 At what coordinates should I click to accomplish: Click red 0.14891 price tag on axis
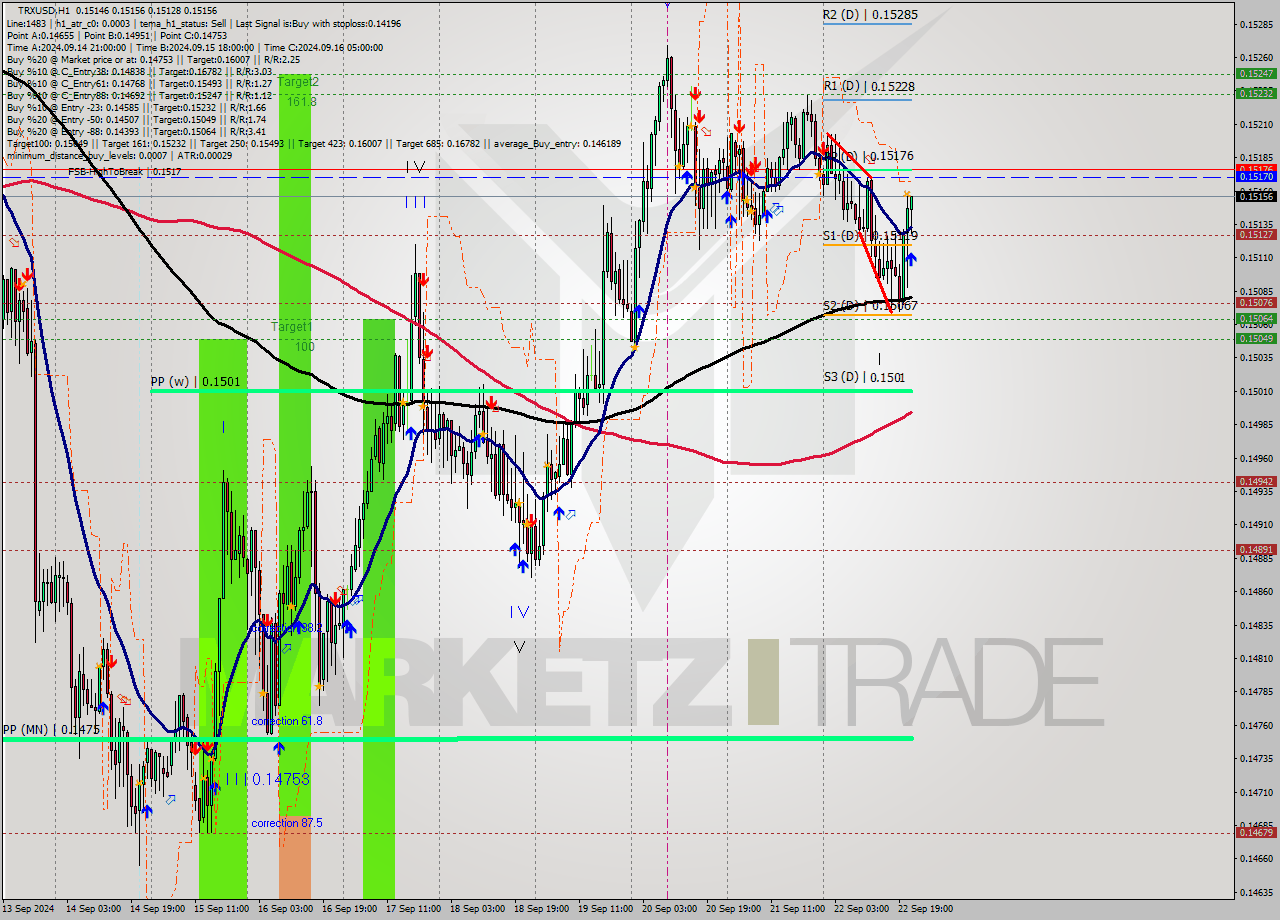click(1256, 549)
